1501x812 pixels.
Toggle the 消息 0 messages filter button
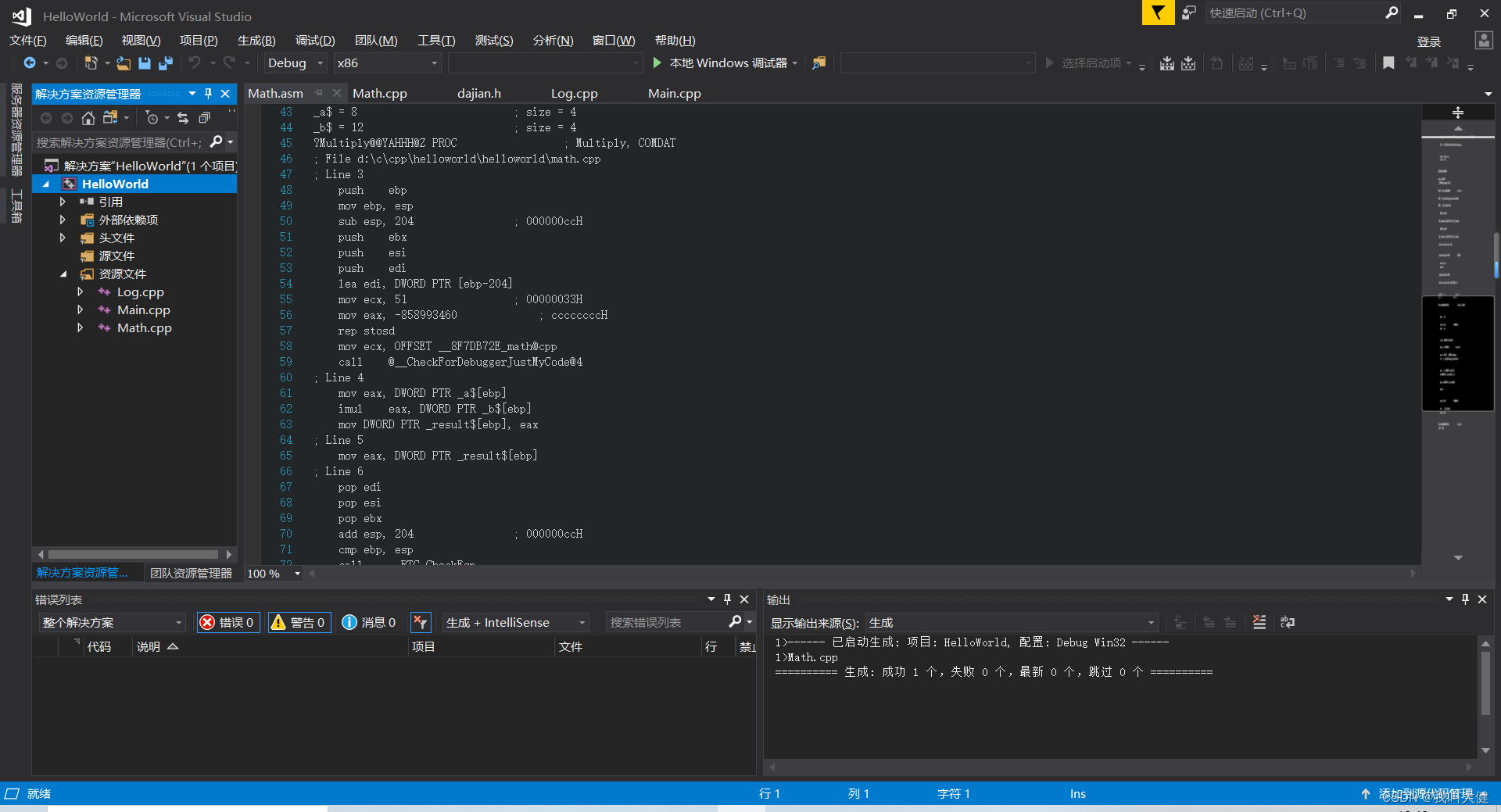tap(369, 622)
